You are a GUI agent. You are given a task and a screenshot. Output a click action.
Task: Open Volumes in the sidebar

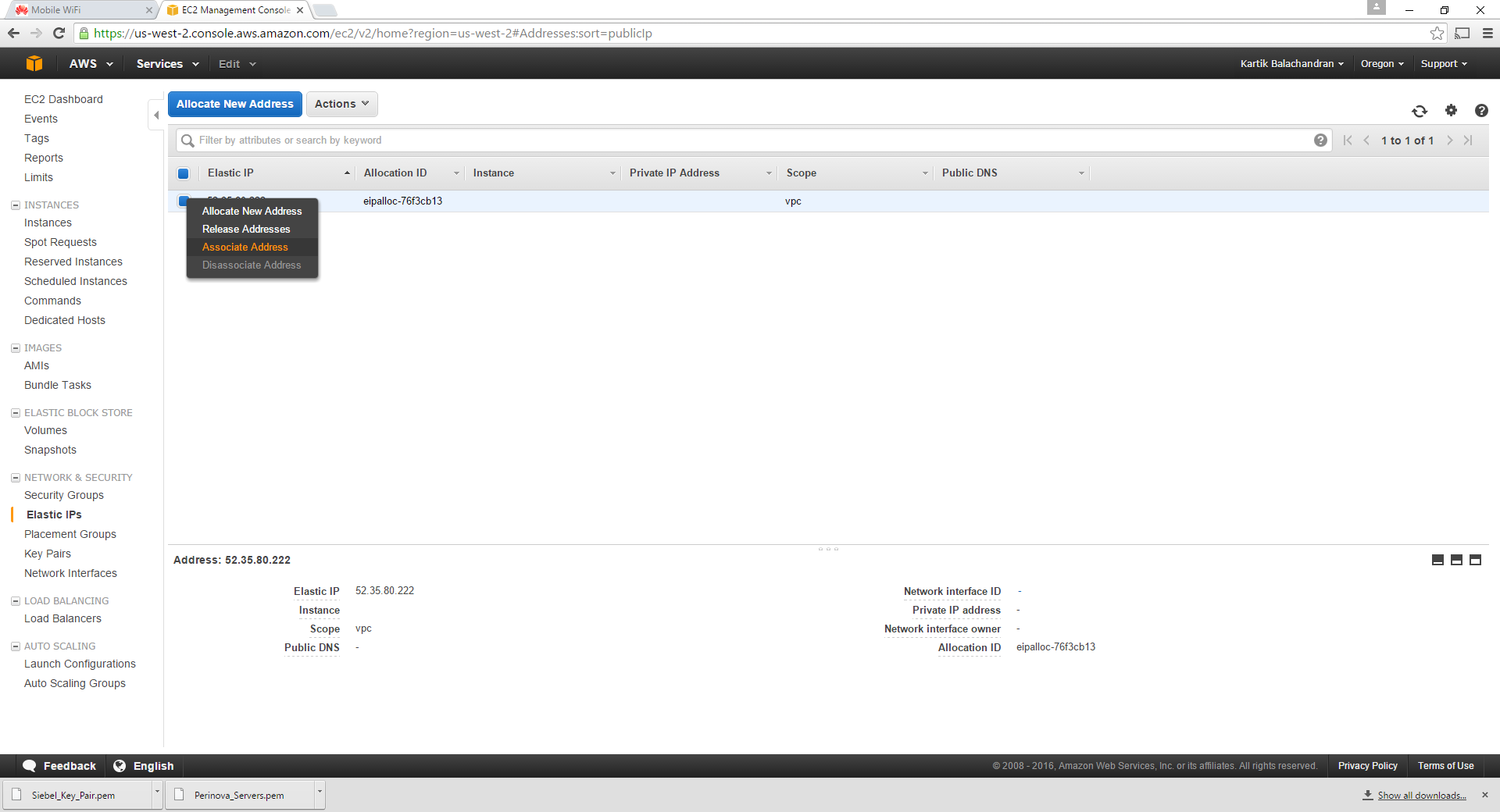(x=45, y=430)
